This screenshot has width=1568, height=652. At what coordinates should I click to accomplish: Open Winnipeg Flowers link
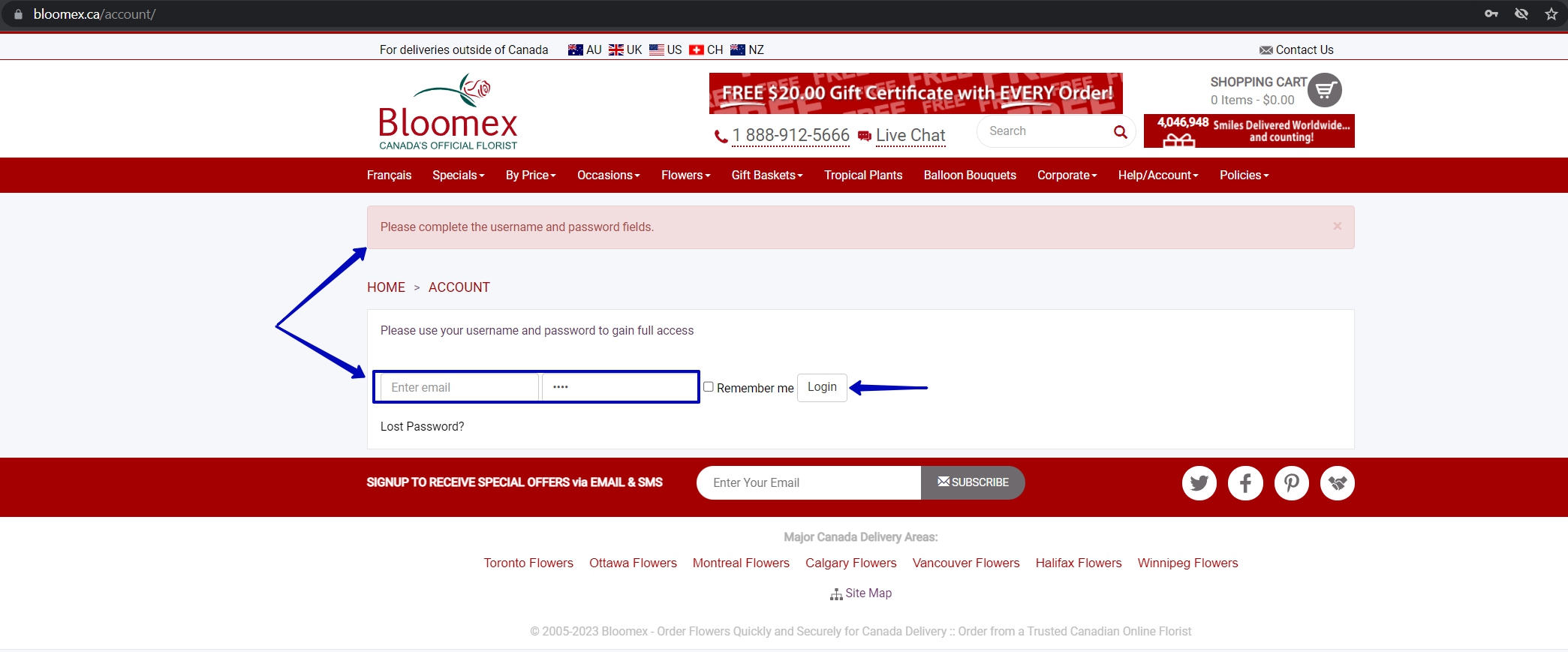coord(1187,563)
